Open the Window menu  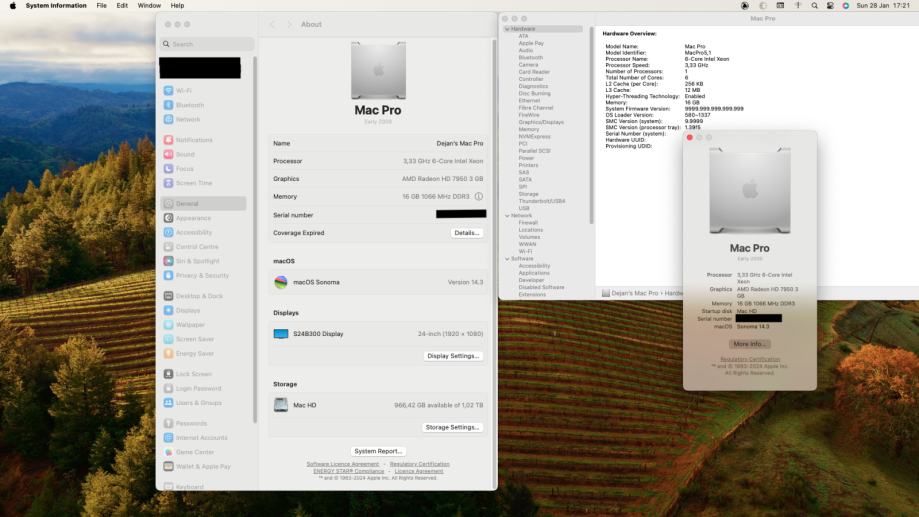click(149, 5)
